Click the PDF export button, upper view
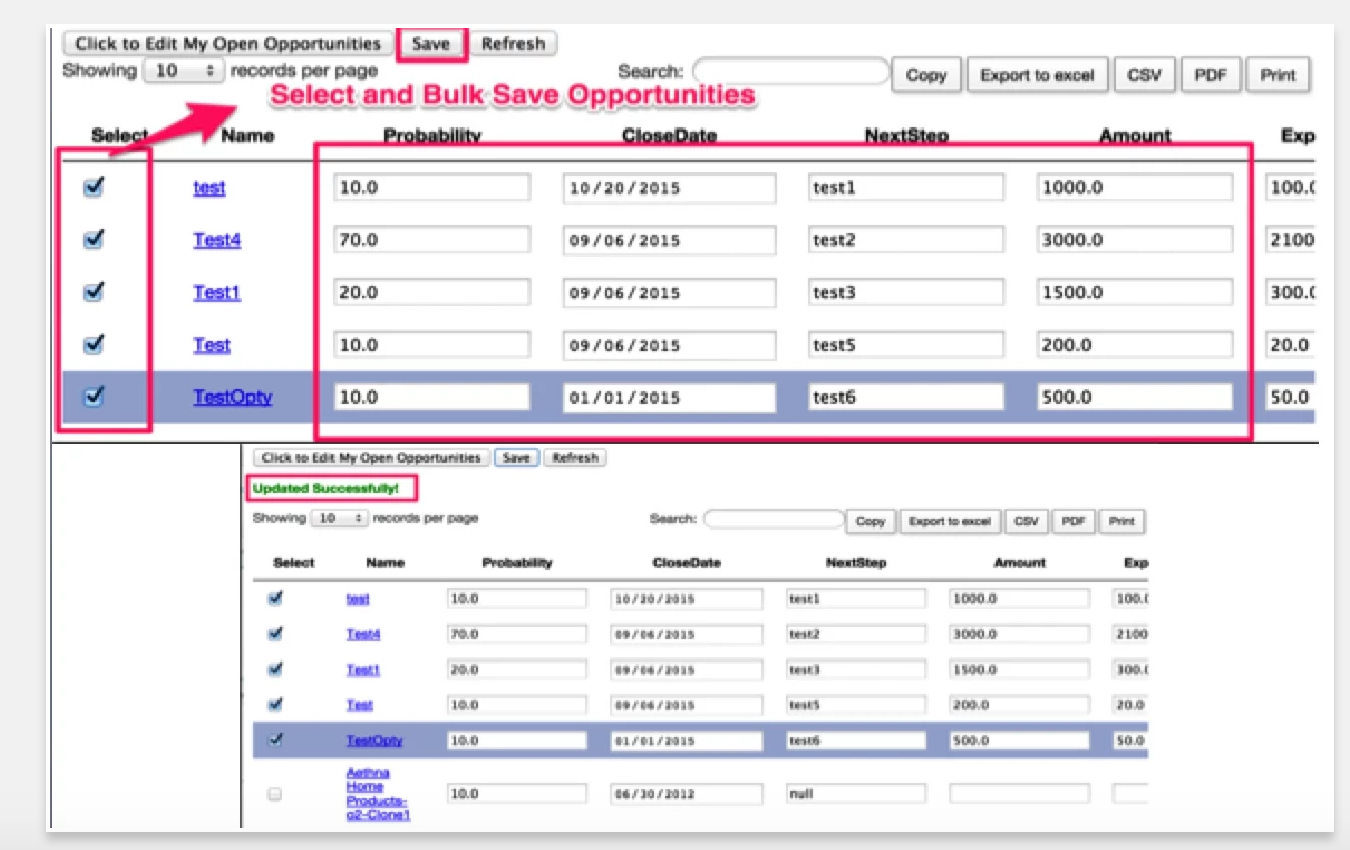This screenshot has width=1350, height=850. click(x=1210, y=75)
